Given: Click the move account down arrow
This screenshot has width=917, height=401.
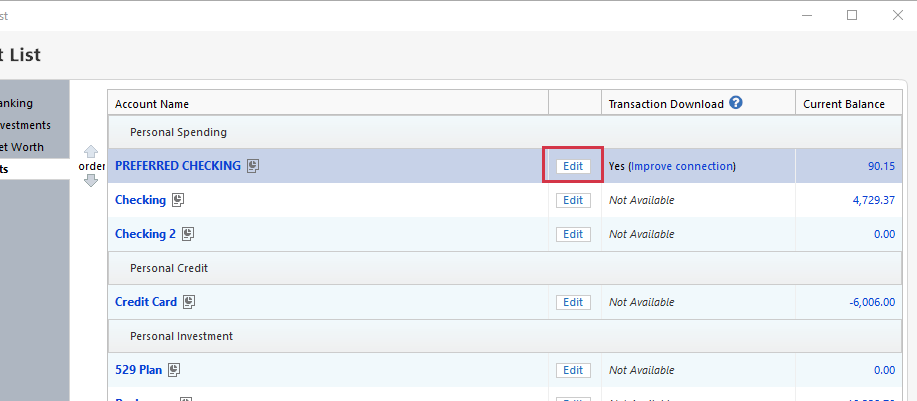Looking at the screenshot, I should point(91,180).
